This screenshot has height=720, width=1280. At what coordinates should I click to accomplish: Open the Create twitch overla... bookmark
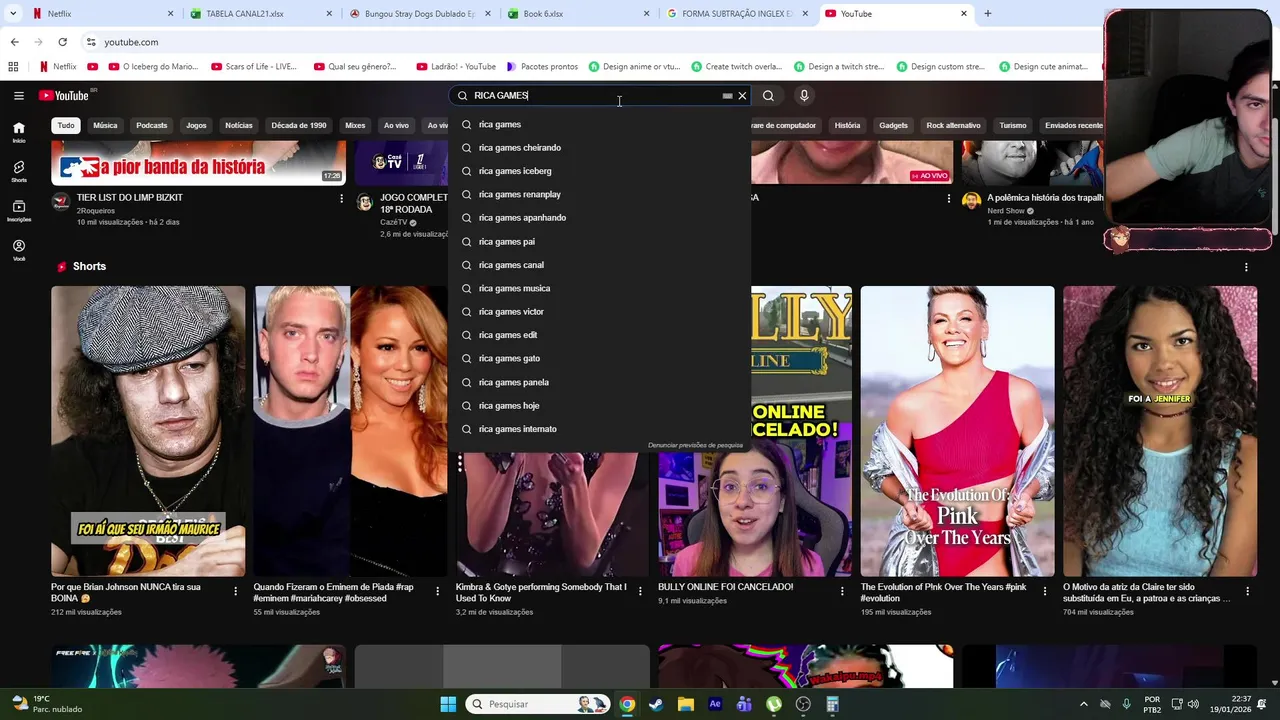click(736, 67)
